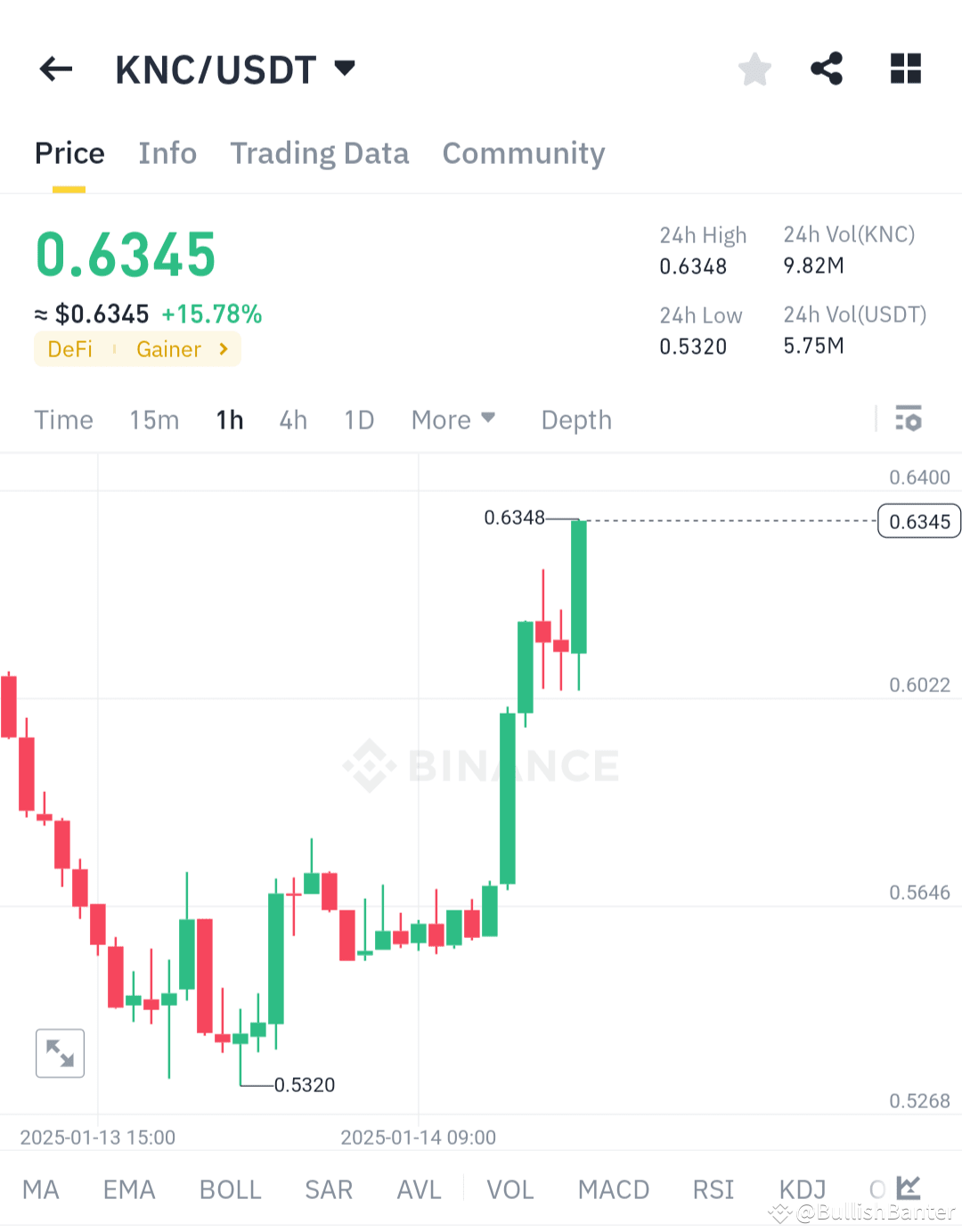Enable the VOL indicator
This screenshot has height=1232, width=962.
point(509,1188)
